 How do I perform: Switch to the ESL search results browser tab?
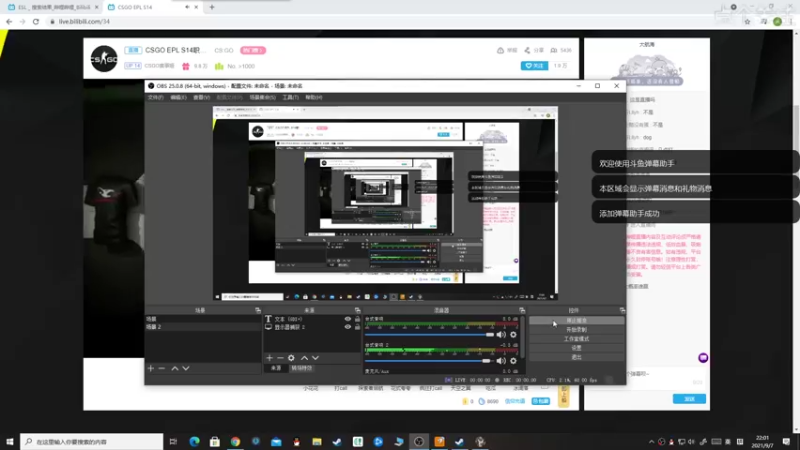click(x=53, y=7)
